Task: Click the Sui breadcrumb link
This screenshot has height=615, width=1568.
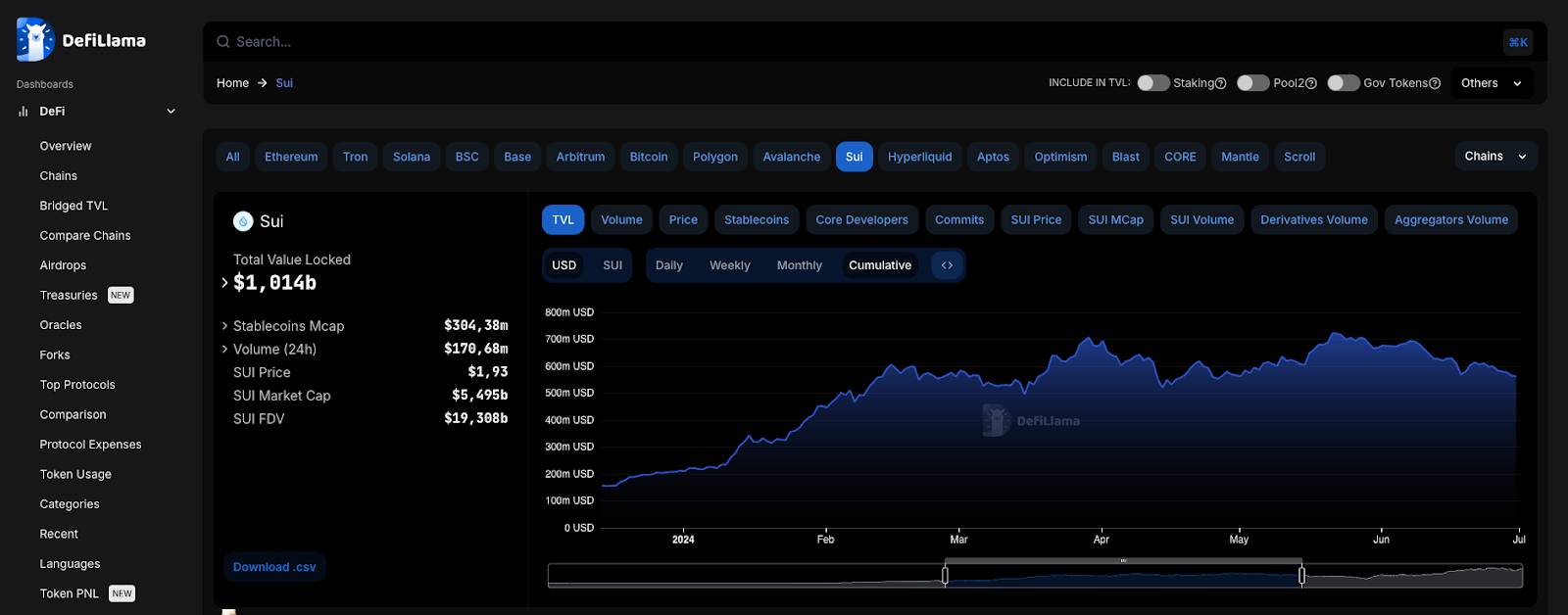Action: click(x=284, y=83)
